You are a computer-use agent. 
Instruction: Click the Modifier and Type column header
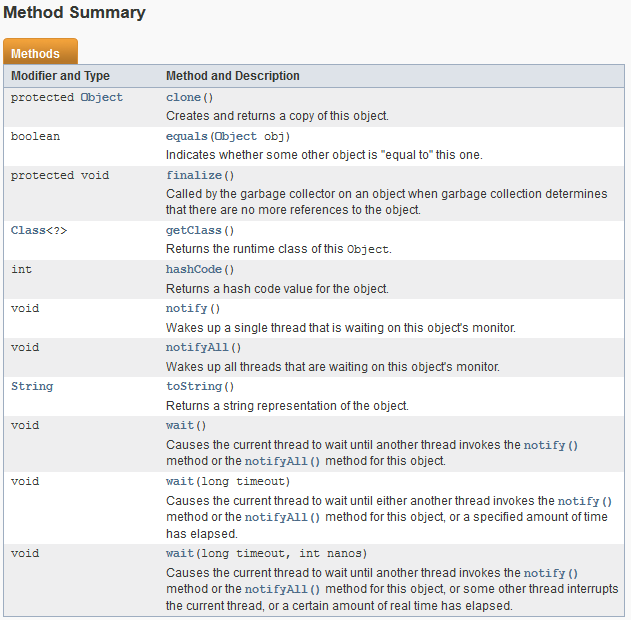[x=60, y=76]
